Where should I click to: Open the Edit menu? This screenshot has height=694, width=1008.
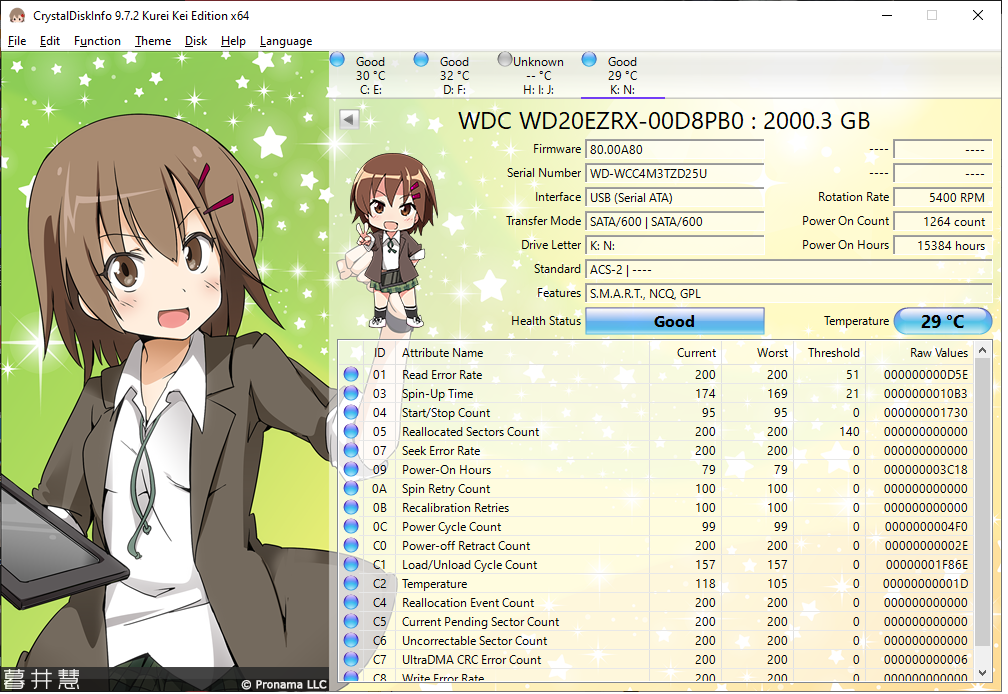pyautogui.click(x=50, y=41)
